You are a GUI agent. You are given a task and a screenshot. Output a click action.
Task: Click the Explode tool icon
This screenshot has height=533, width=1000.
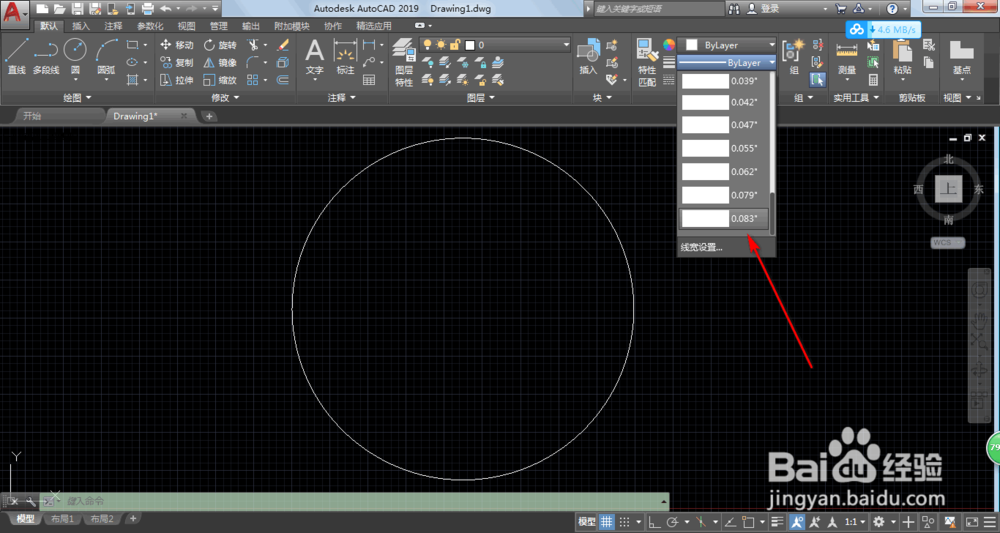pyautogui.click(x=283, y=62)
